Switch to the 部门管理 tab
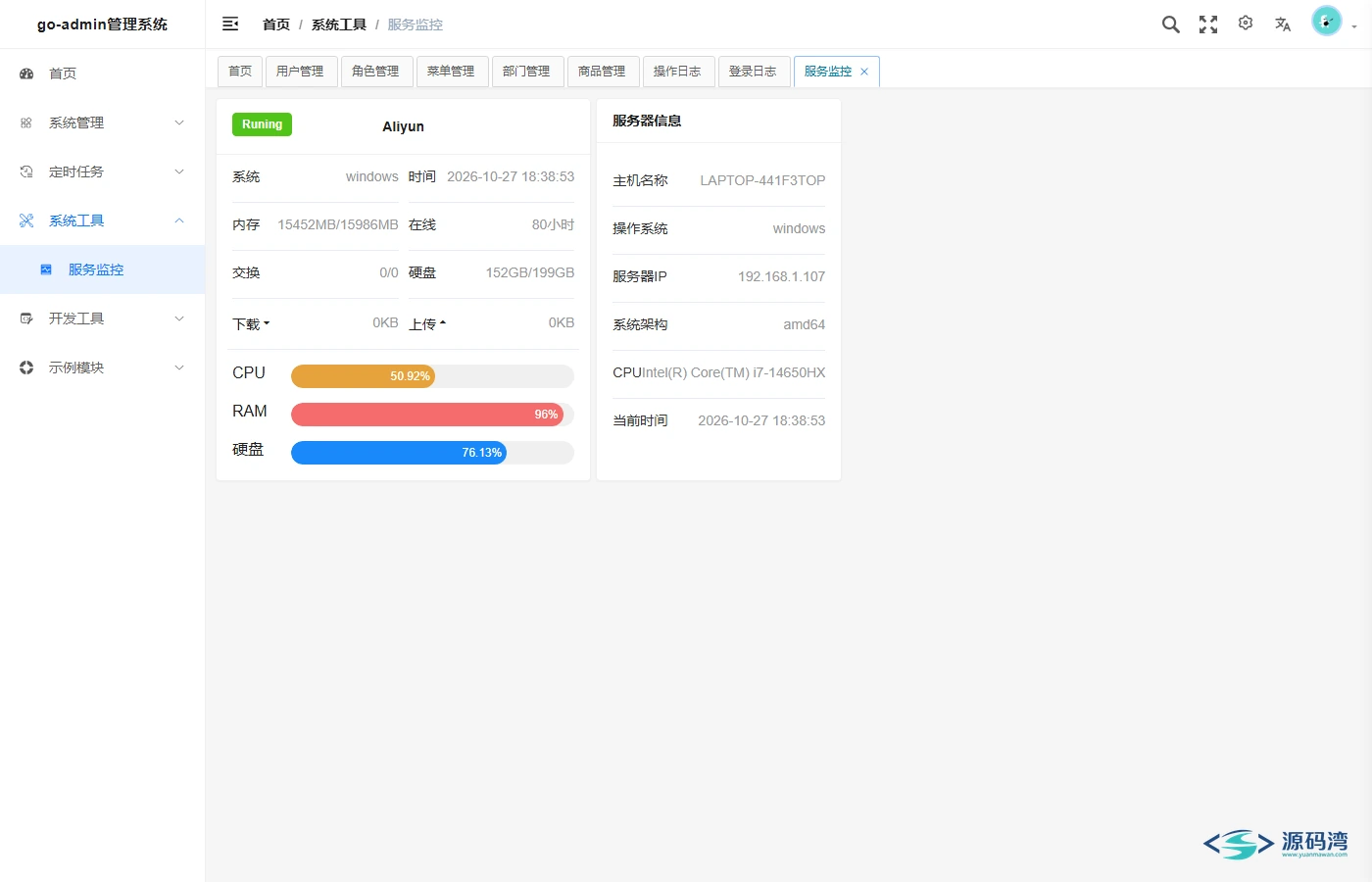Viewport: 1372px width, 882px height. click(526, 72)
